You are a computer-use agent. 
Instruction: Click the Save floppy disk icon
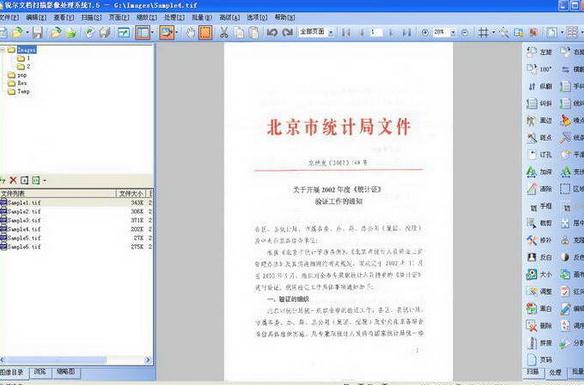(37, 33)
